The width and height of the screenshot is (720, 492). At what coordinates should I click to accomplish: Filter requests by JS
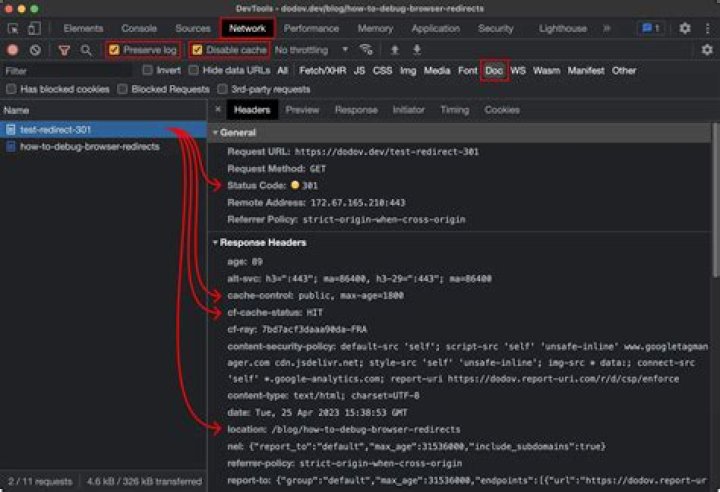click(359, 71)
